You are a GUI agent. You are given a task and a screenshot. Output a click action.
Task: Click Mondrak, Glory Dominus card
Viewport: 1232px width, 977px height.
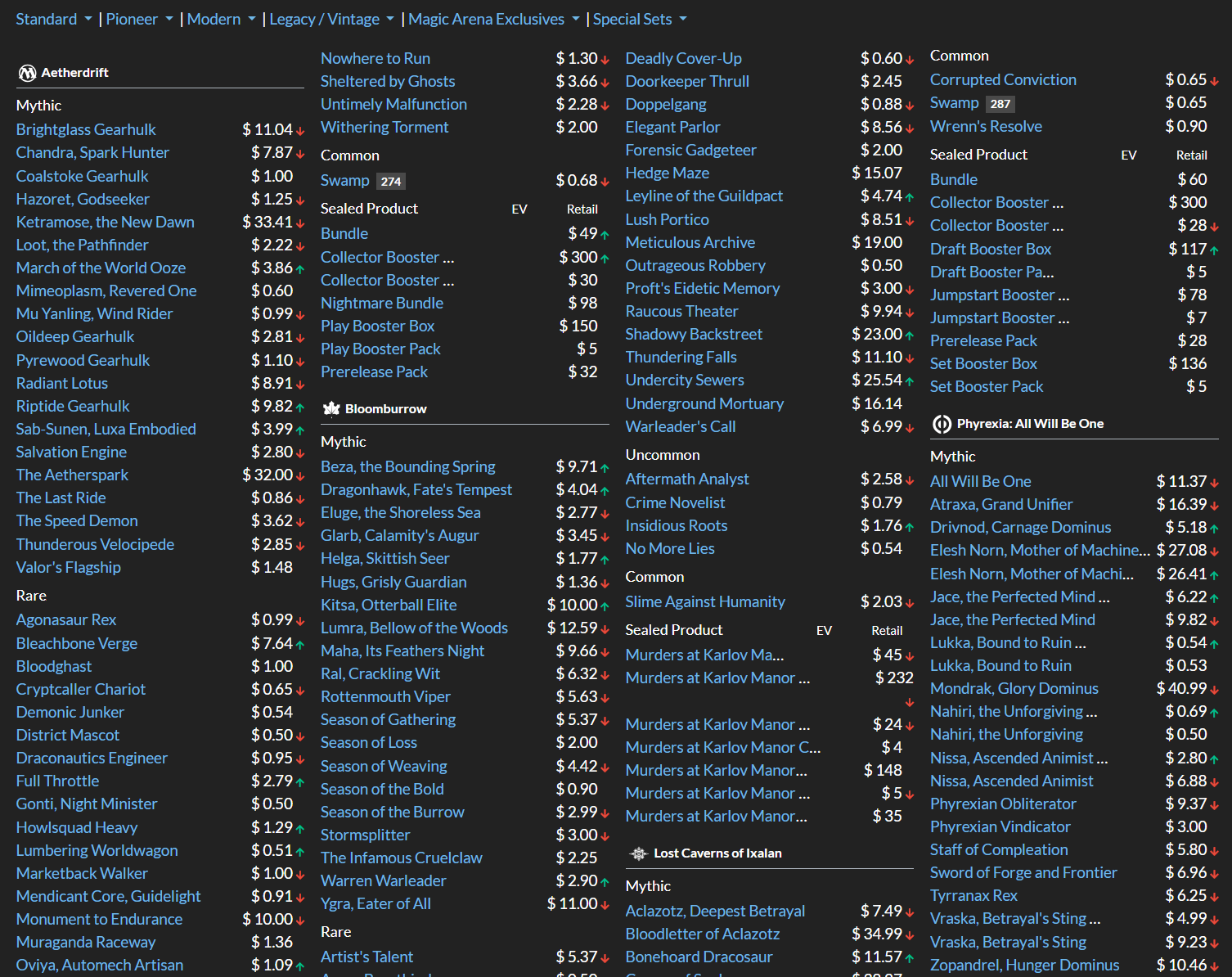click(1014, 688)
